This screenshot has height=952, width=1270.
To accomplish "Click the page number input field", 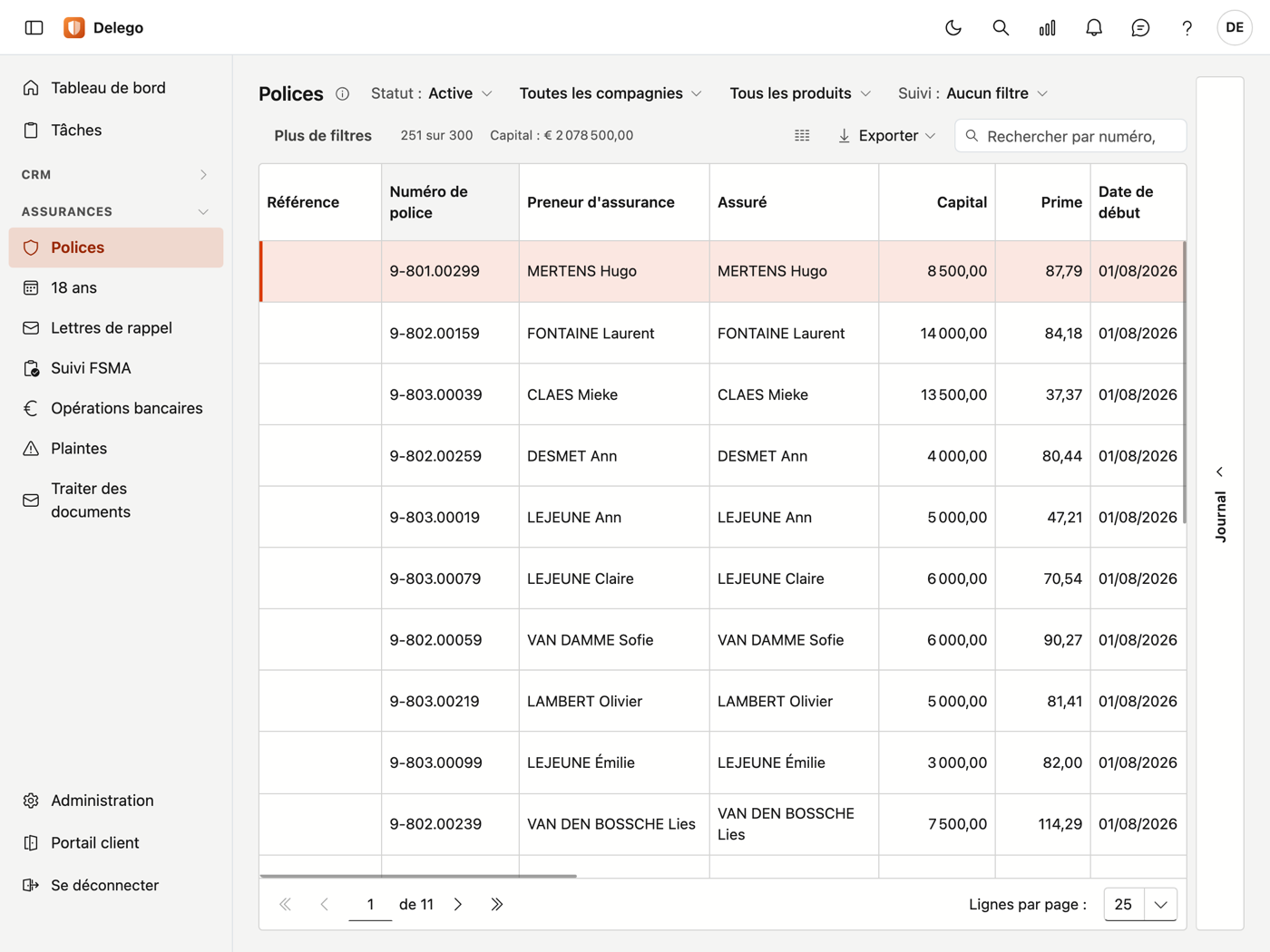I will coord(370,904).
